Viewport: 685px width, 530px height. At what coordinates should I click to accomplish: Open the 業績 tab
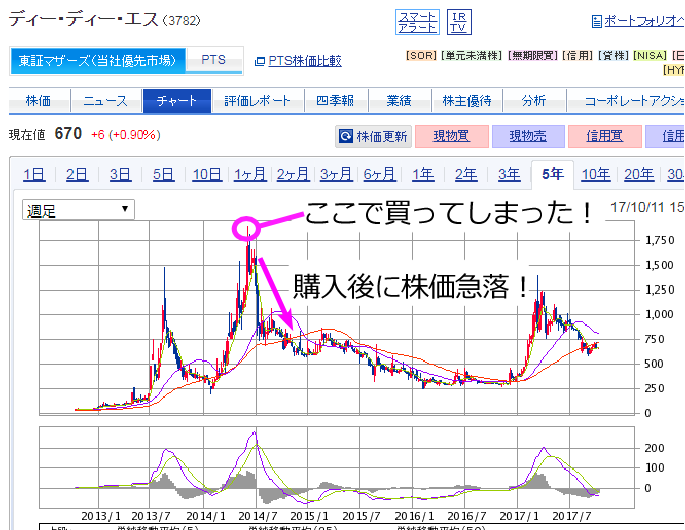click(399, 101)
